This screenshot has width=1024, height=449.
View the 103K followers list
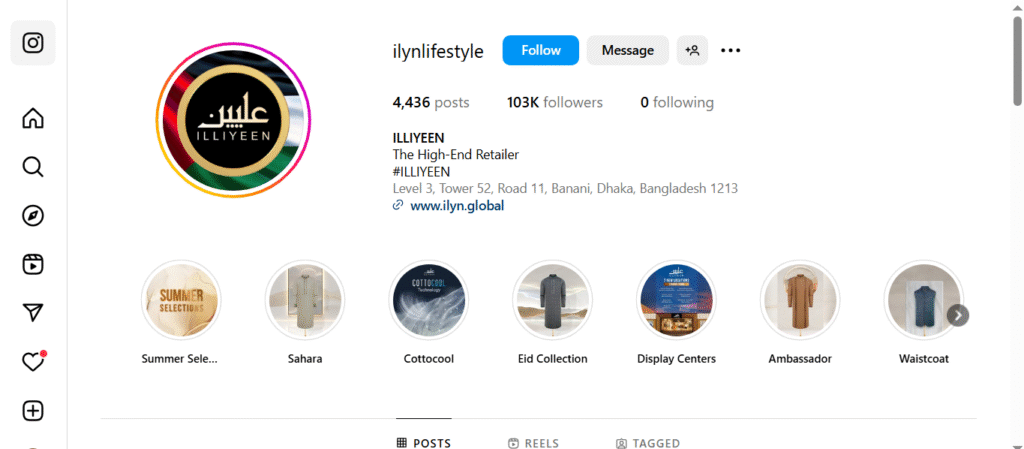coord(554,102)
